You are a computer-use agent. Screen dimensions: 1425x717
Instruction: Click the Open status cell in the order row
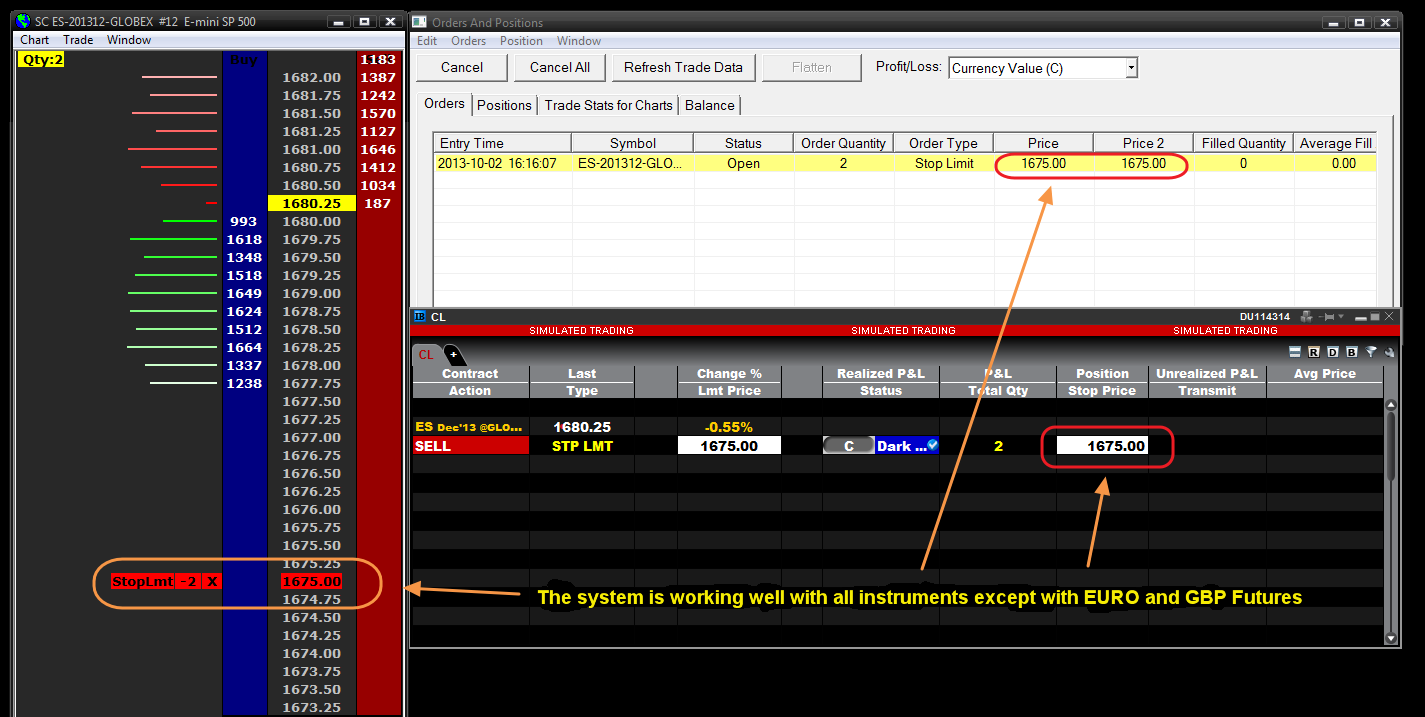(x=743, y=163)
